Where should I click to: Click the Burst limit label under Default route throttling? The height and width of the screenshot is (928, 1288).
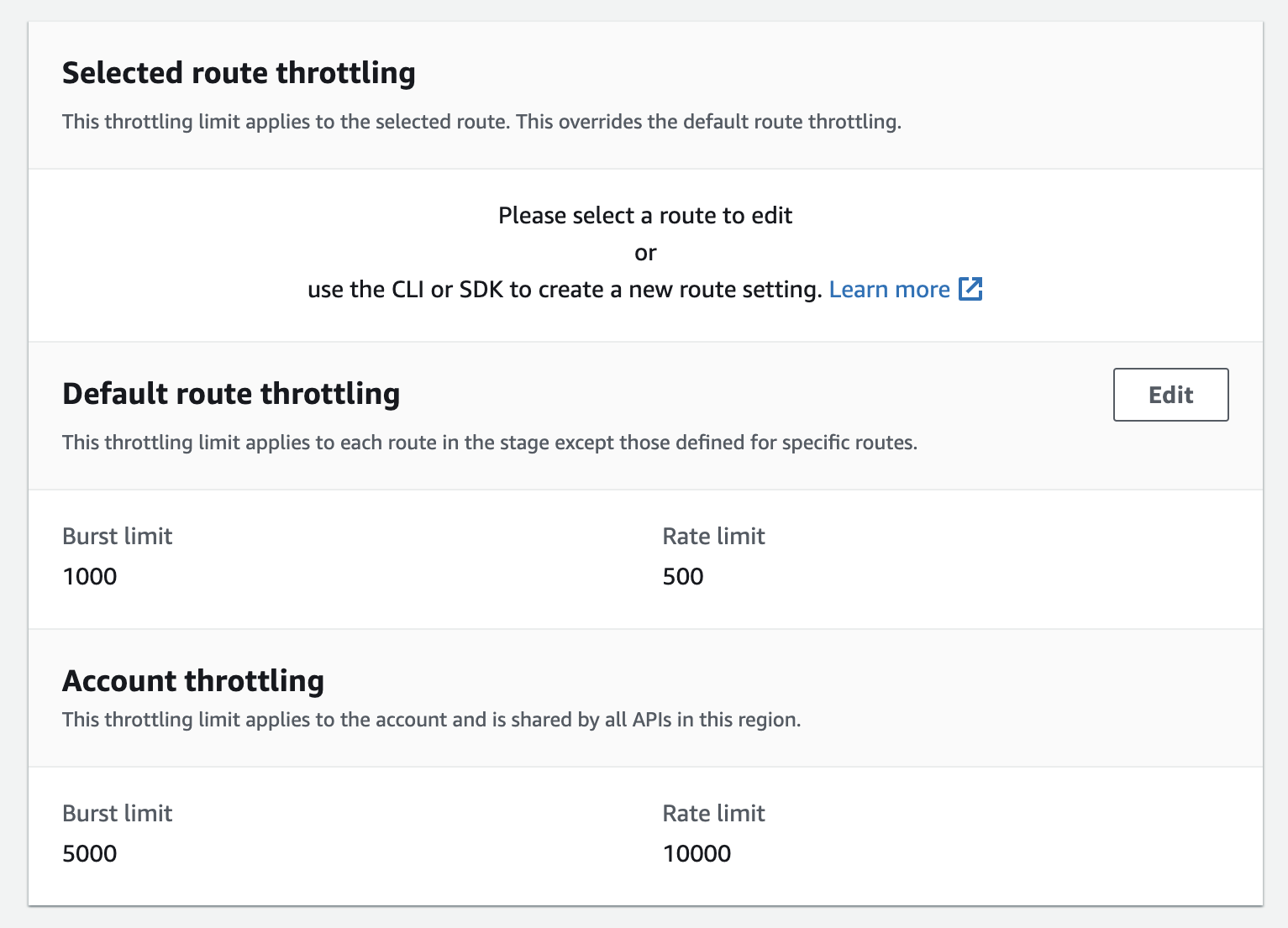(x=118, y=537)
